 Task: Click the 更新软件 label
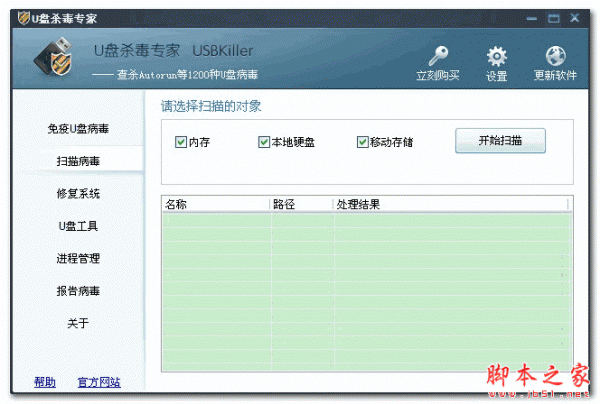click(x=555, y=75)
